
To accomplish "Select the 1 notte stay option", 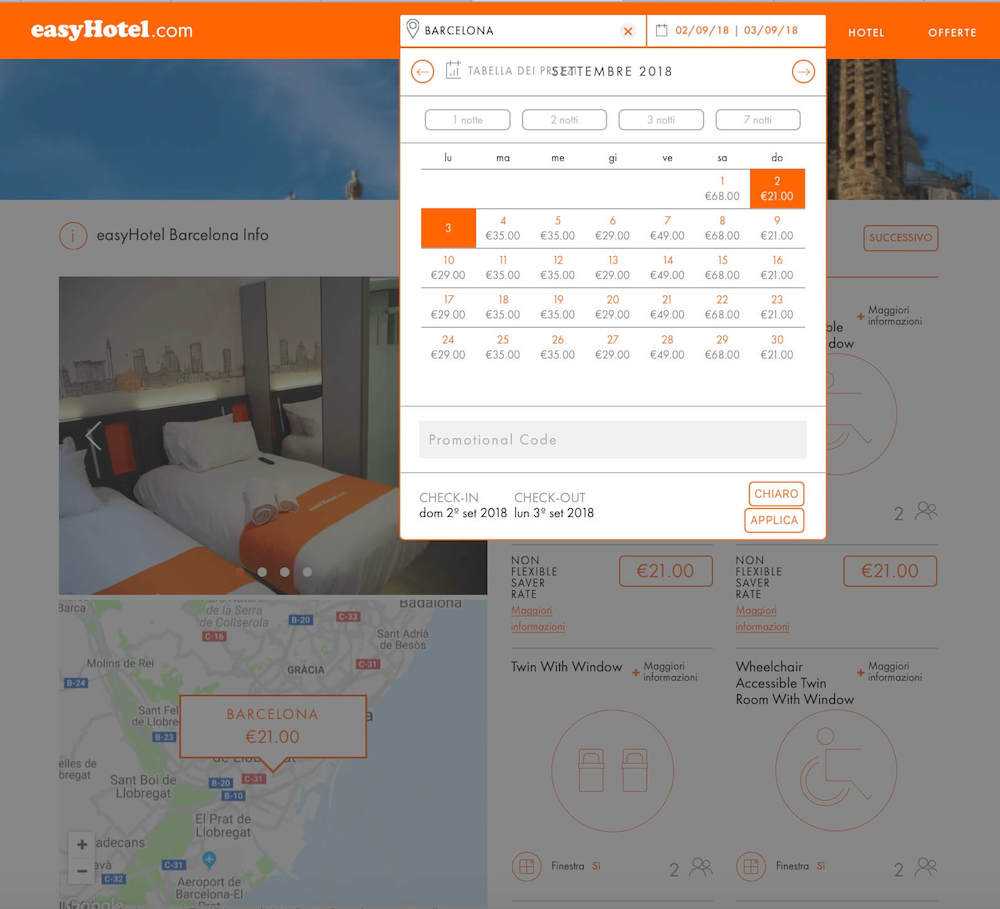I will (467, 120).
